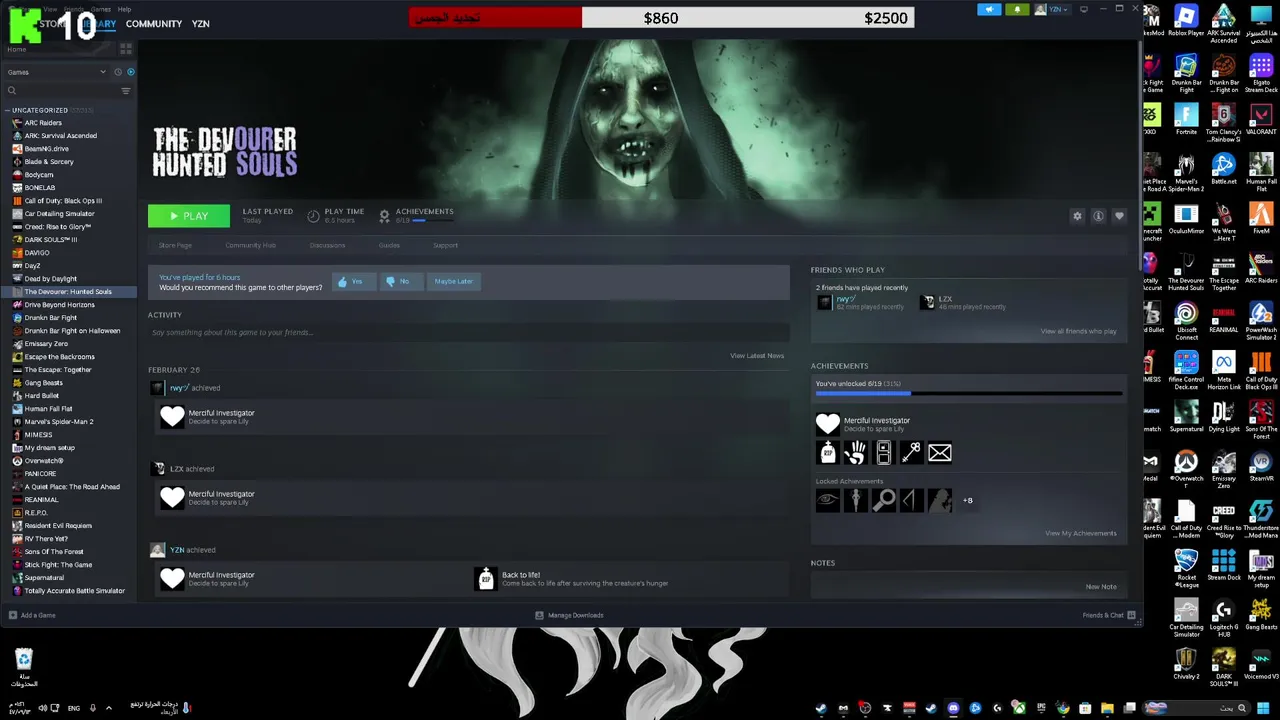The image size is (1280, 720).
Task: Open FiveM desktop shortcut
Action: pos(1261,219)
